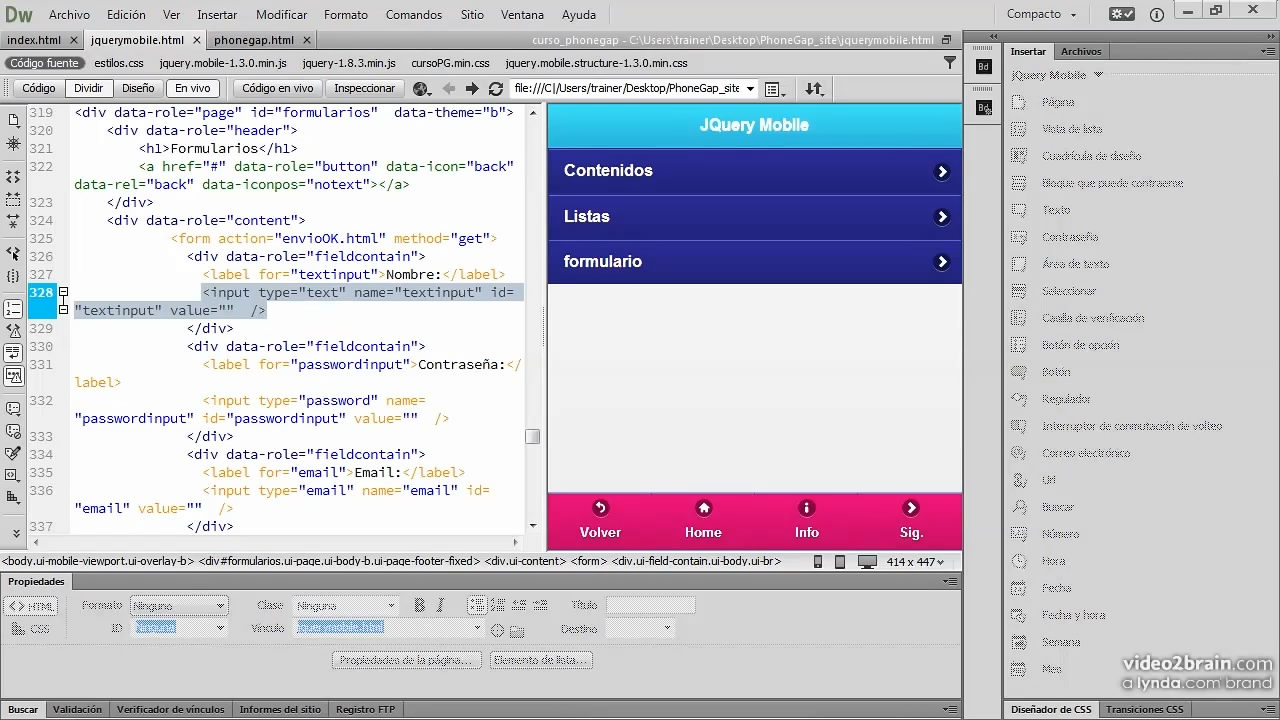Toggle syntax error alerts icon

[13, 376]
